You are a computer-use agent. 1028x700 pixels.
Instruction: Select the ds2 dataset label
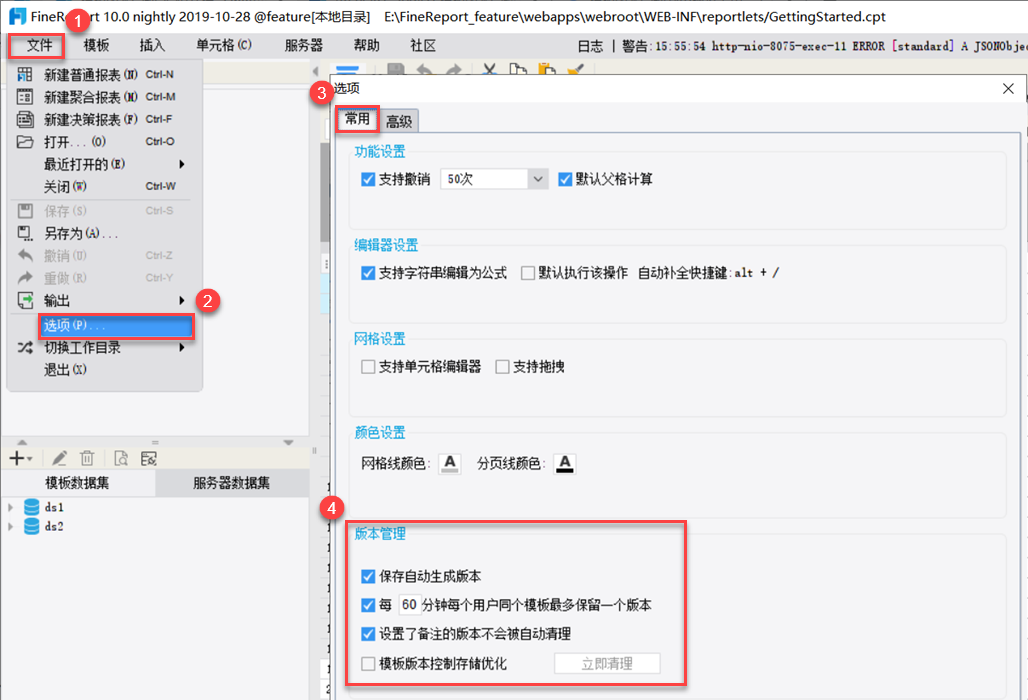click(x=54, y=526)
